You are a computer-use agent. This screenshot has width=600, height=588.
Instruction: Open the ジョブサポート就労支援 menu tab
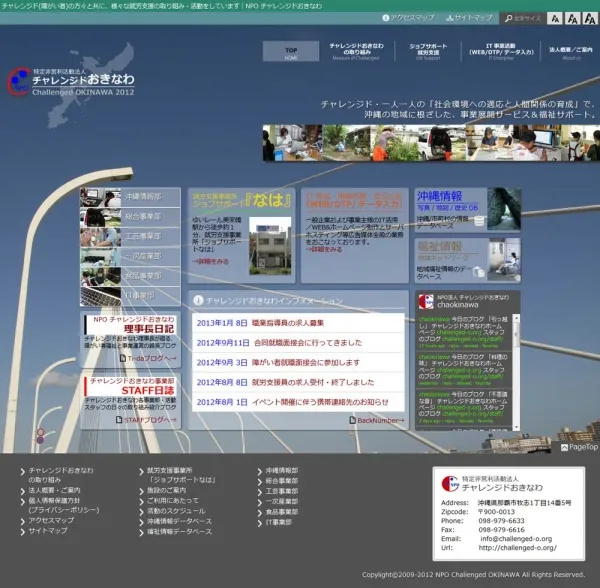(428, 52)
